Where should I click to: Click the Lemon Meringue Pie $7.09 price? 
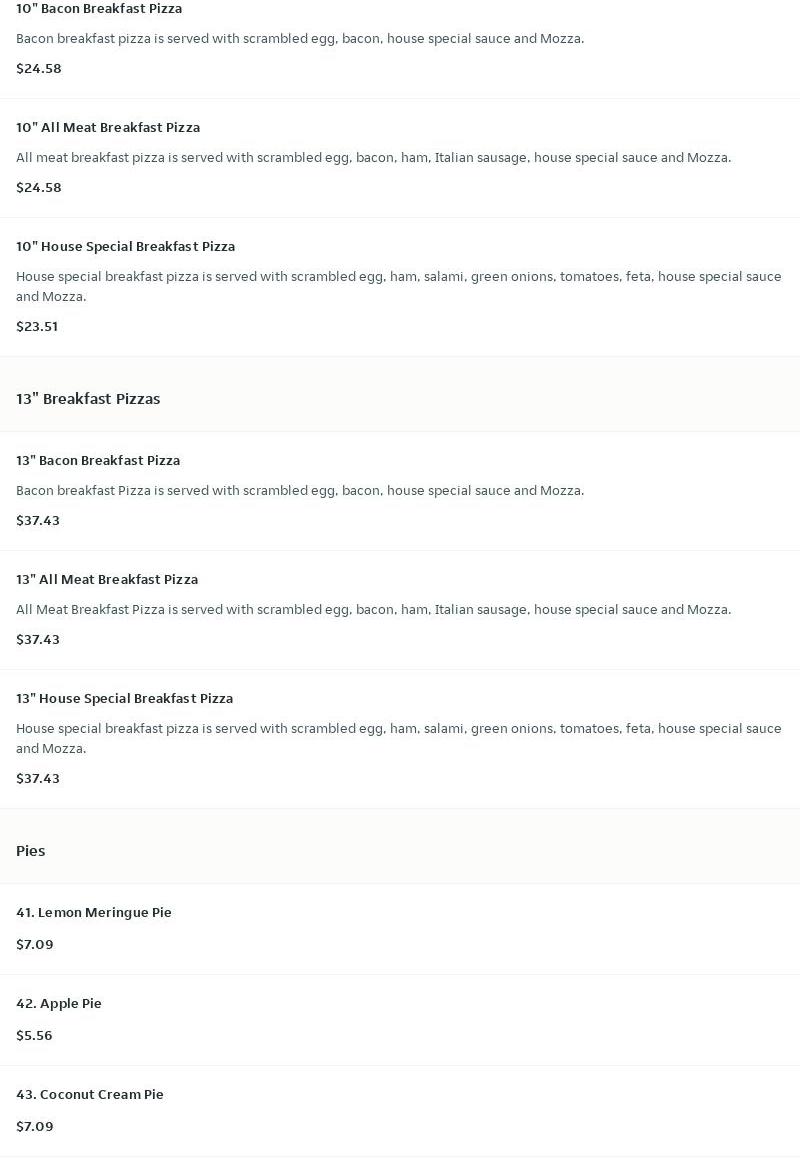tap(35, 944)
